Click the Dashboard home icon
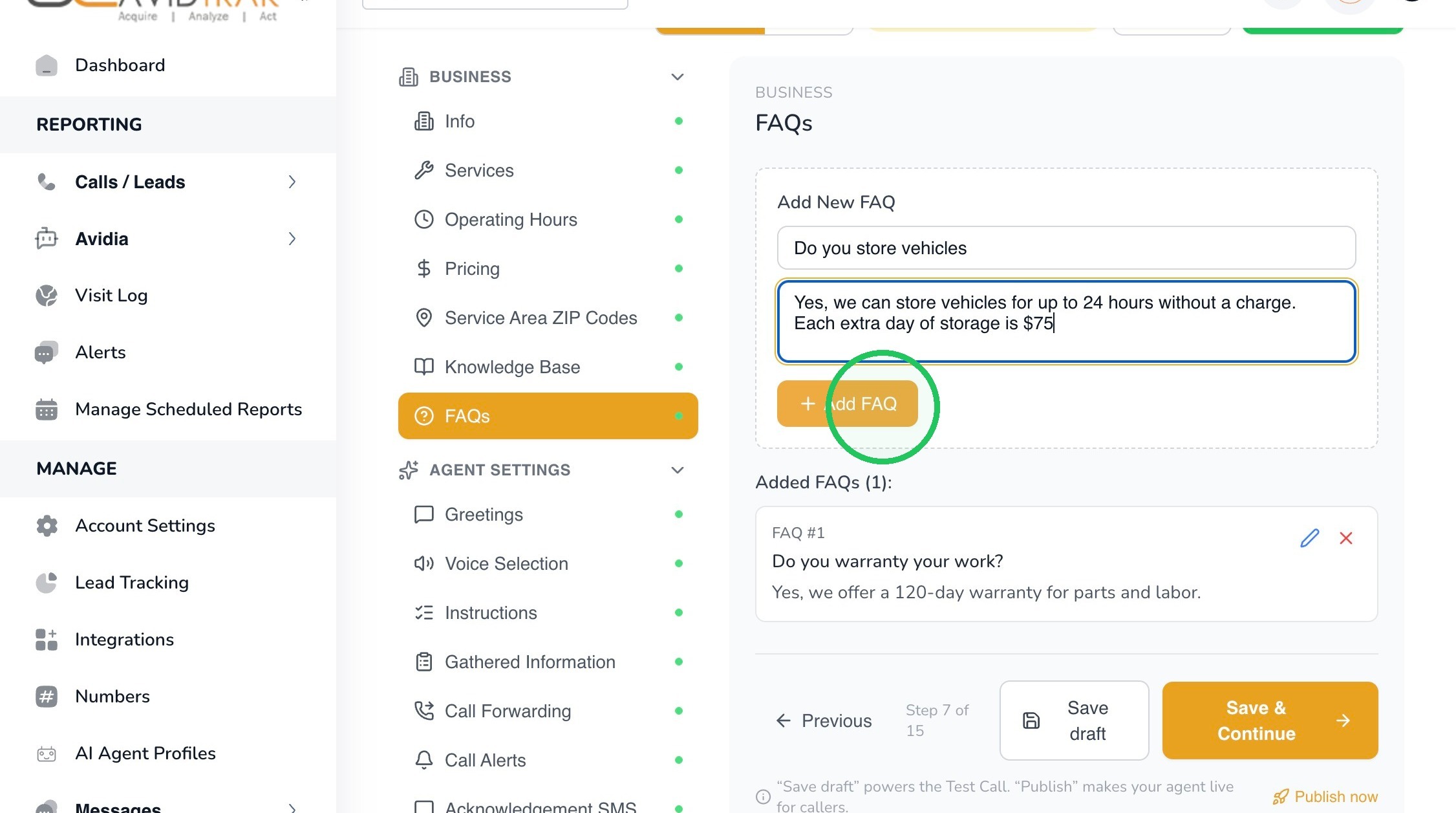 [47, 65]
